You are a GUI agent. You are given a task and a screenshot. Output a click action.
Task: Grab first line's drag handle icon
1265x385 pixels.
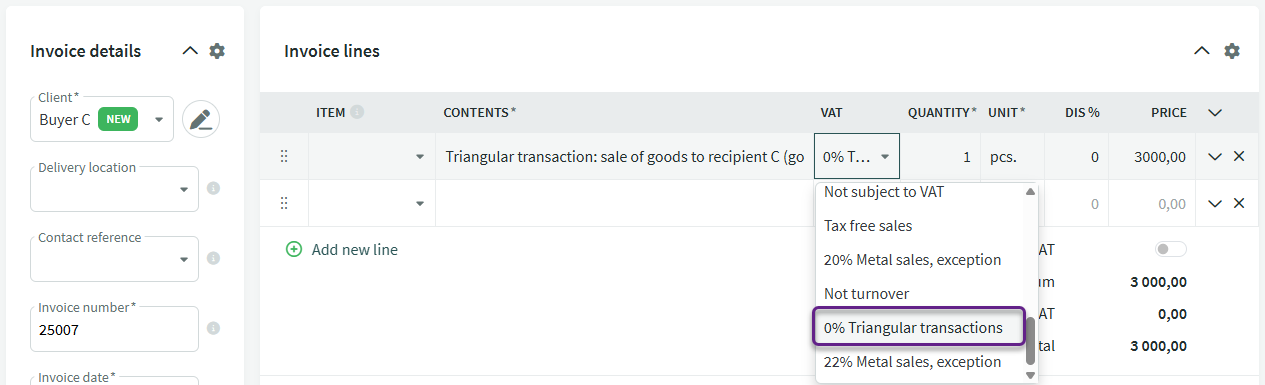[x=284, y=156]
